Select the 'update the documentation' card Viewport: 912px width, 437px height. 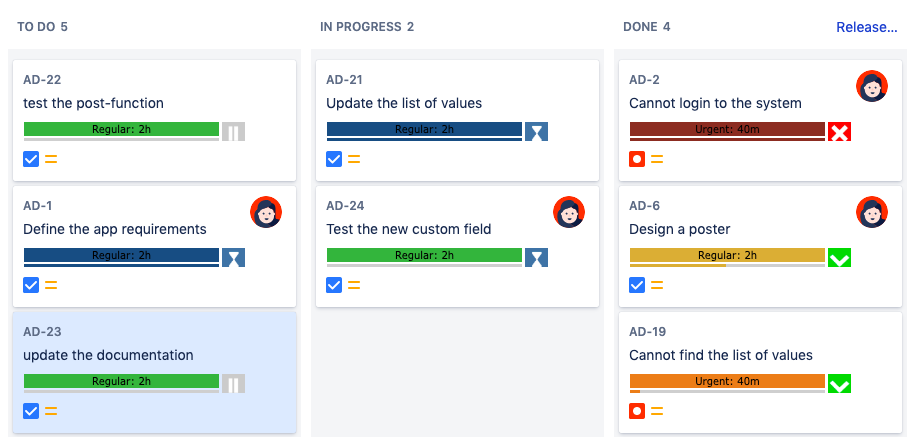(154, 355)
